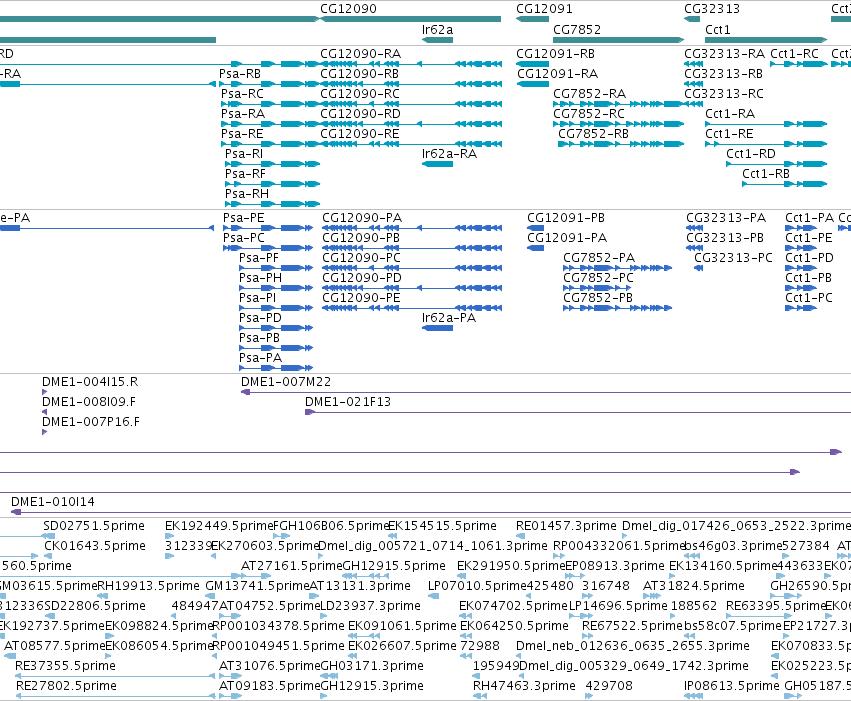This screenshot has width=851, height=701.
Task: Click protein label CG12090-PA
Action: pos(362,218)
